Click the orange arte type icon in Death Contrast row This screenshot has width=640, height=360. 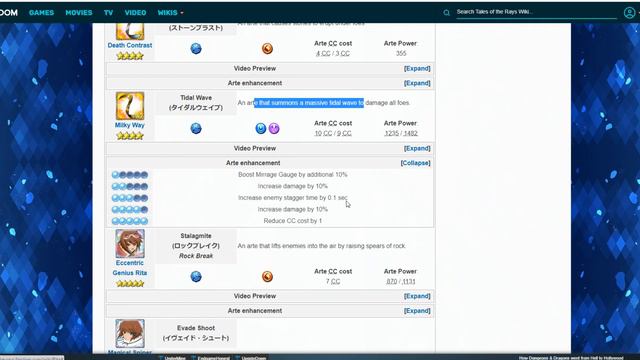coord(267,49)
